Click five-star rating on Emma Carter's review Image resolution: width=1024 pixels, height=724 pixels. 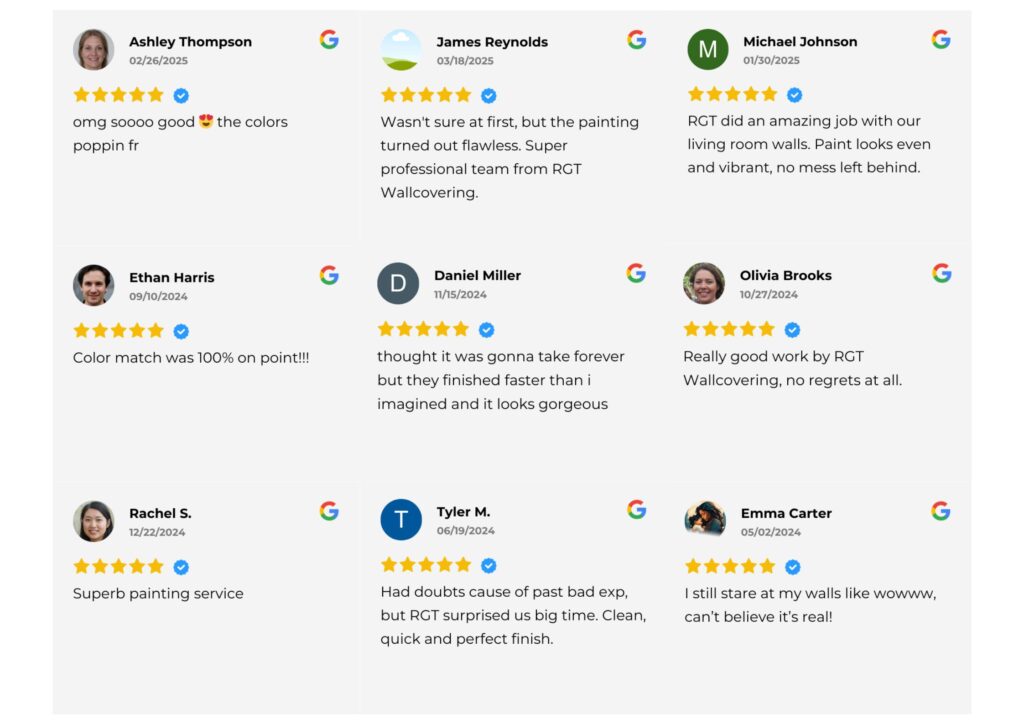click(730, 566)
